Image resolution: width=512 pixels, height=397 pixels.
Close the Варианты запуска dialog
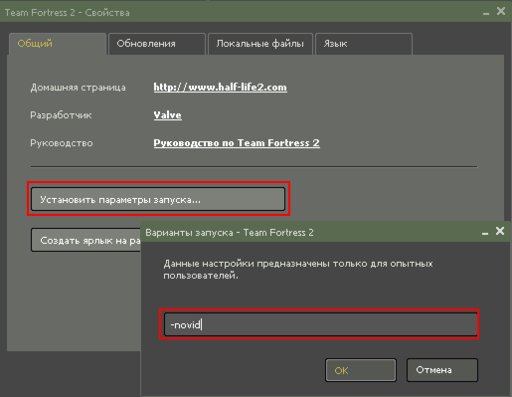(x=500, y=231)
